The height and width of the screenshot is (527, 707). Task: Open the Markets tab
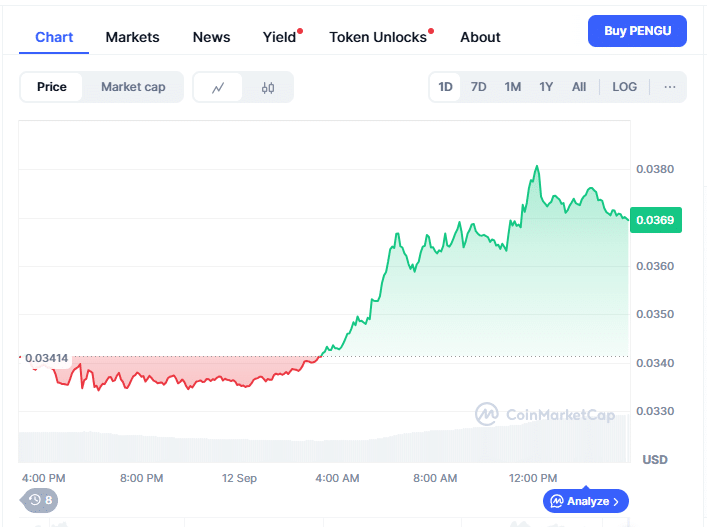point(132,37)
